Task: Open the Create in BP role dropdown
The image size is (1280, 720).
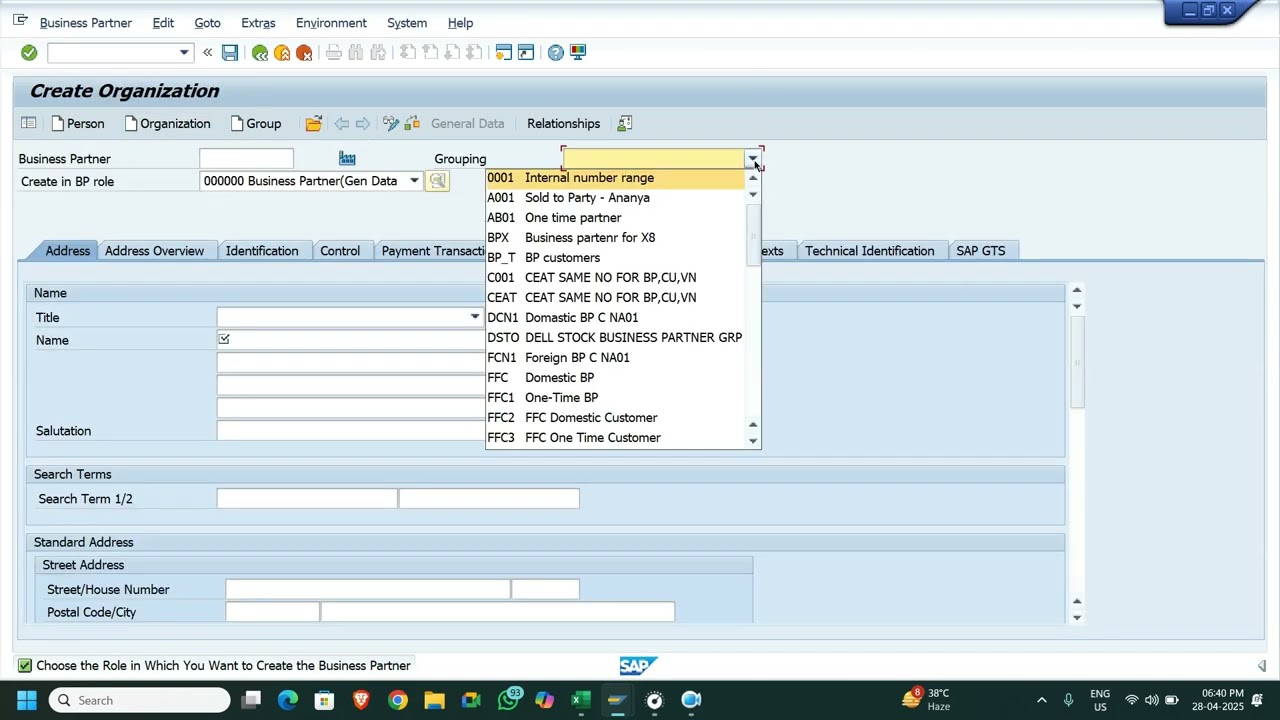Action: [414, 181]
